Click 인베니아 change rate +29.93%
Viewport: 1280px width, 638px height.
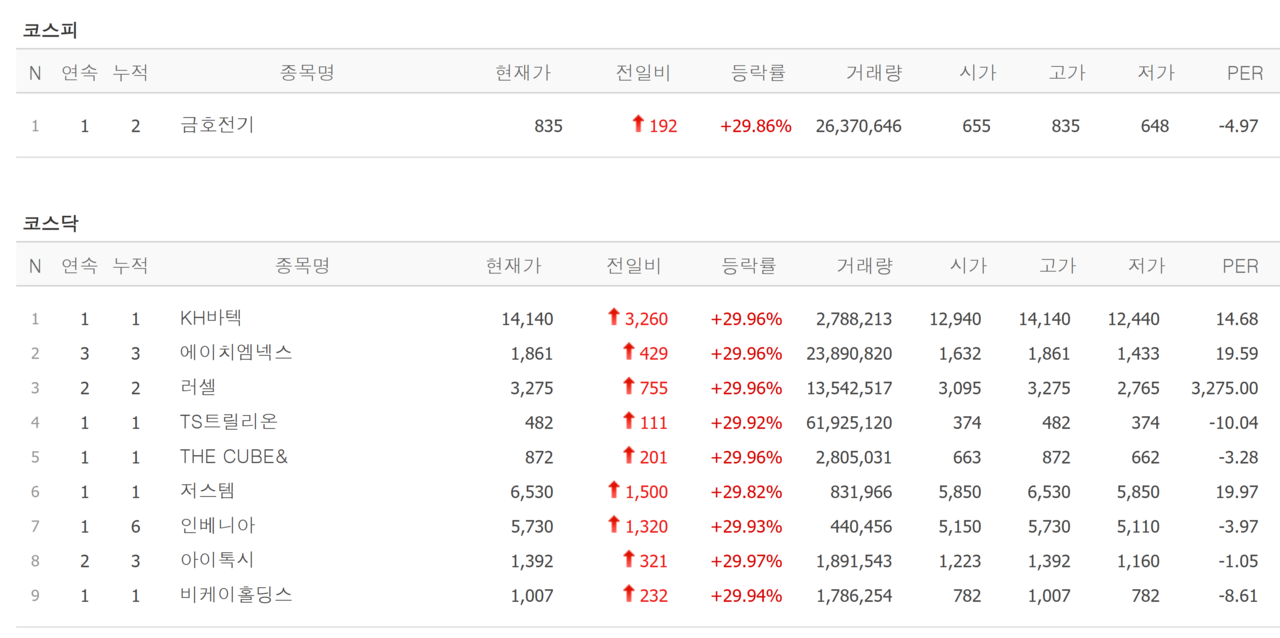pos(746,526)
